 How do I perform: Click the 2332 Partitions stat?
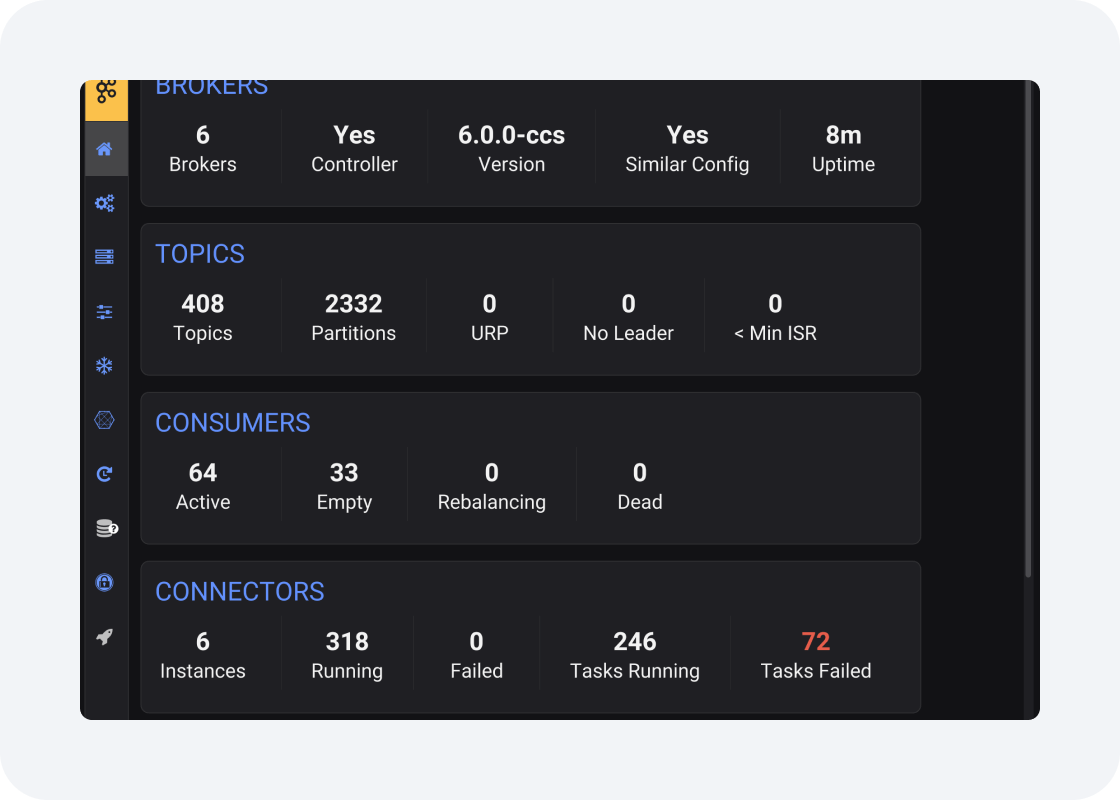click(354, 317)
